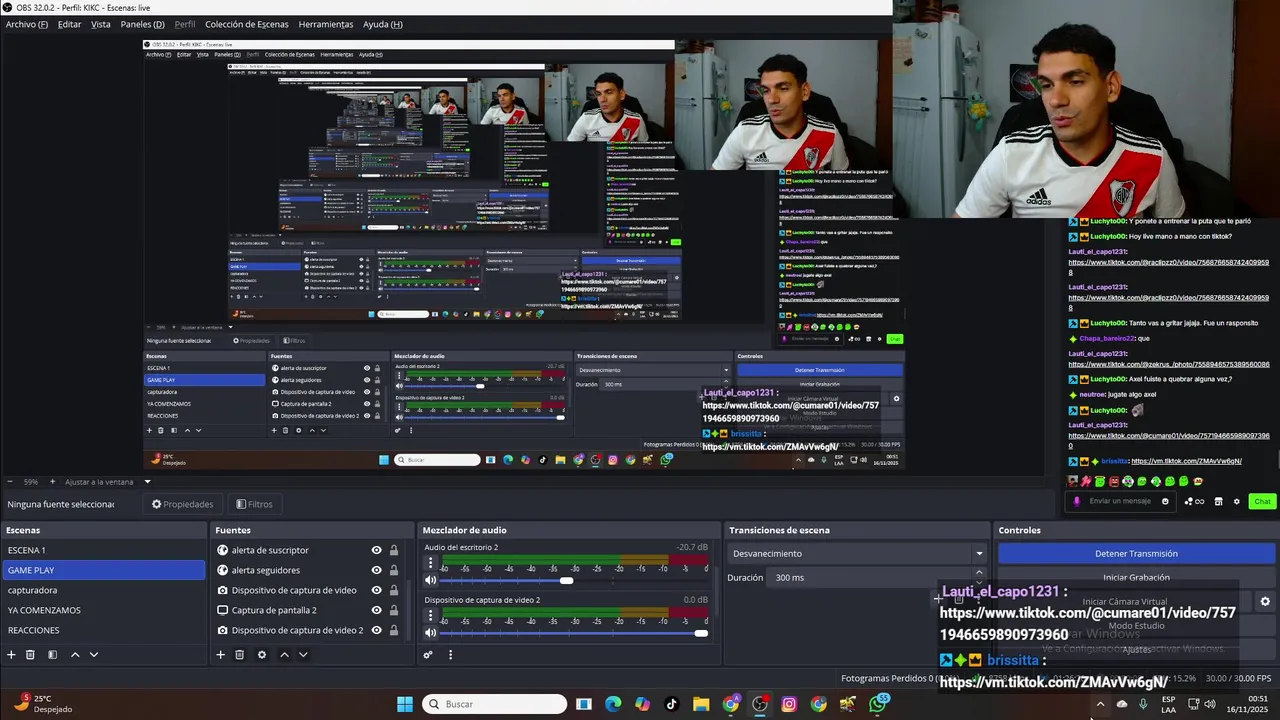Open Propiedades of selected source
The image size is (1280, 720).
[182, 504]
